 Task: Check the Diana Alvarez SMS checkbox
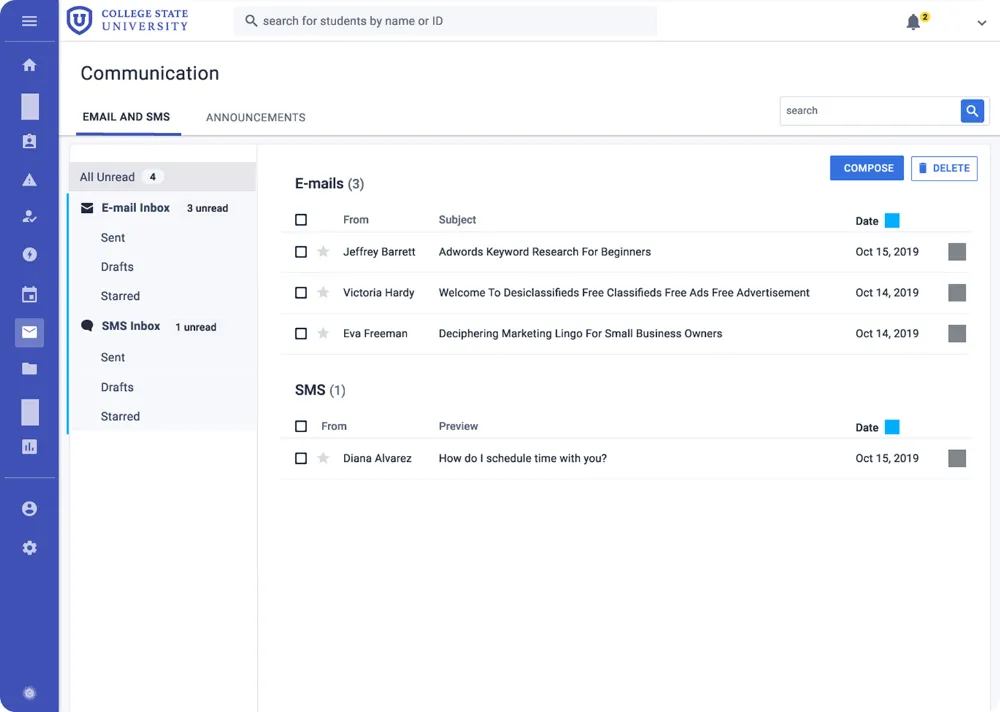tap(301, 458)
